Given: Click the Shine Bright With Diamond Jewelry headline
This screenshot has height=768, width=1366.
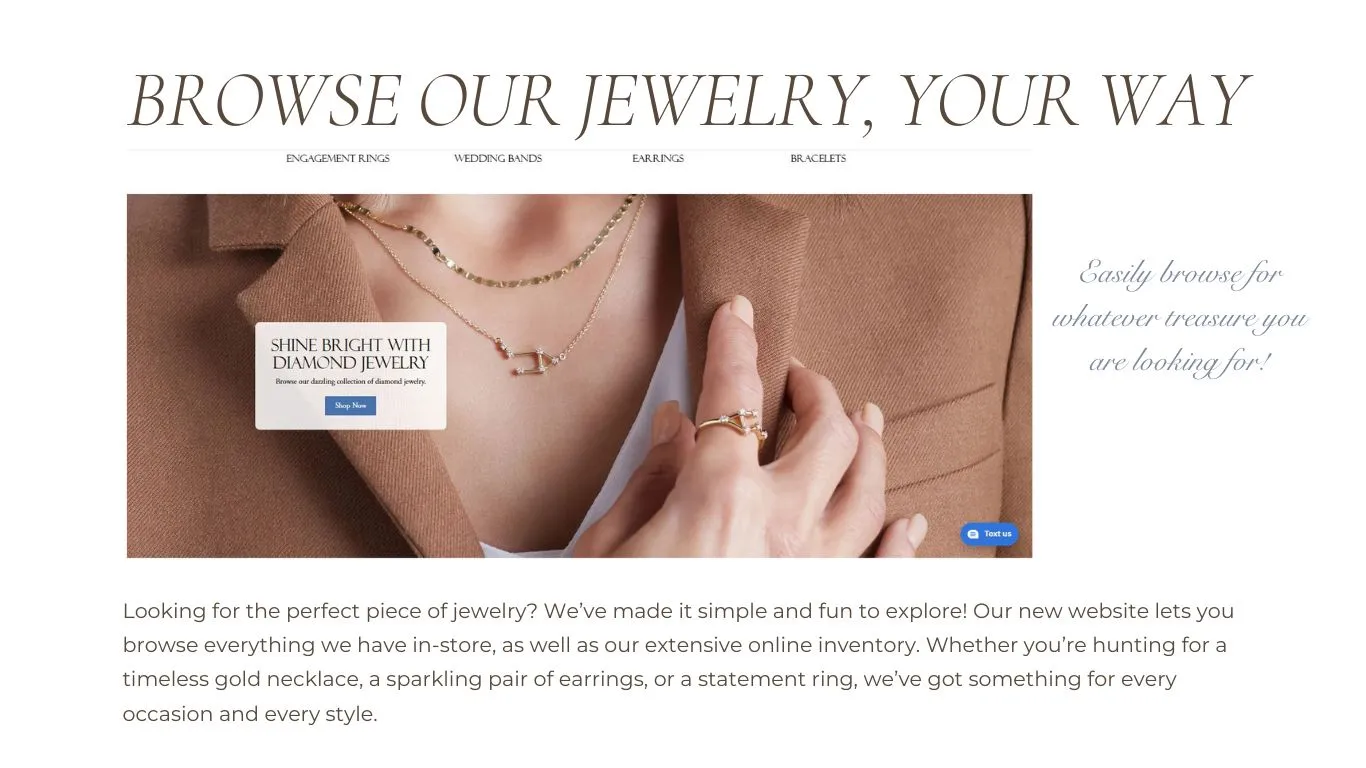Looking at the screenshot, I should click(x=351, y=354).
